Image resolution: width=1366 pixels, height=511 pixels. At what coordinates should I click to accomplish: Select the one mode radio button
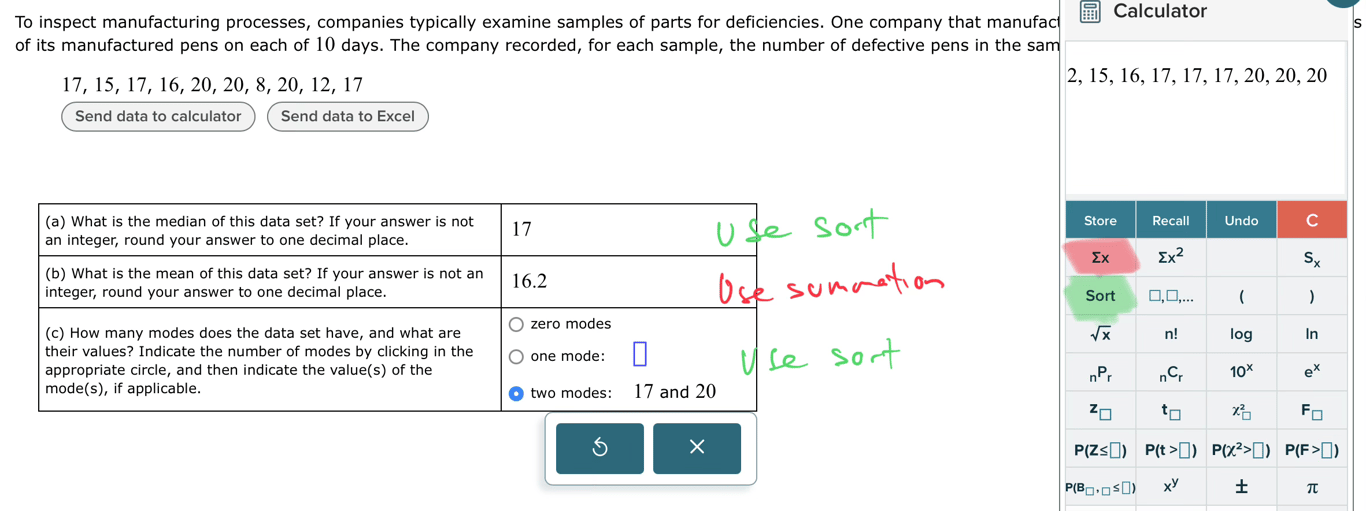tap(516, 357)
